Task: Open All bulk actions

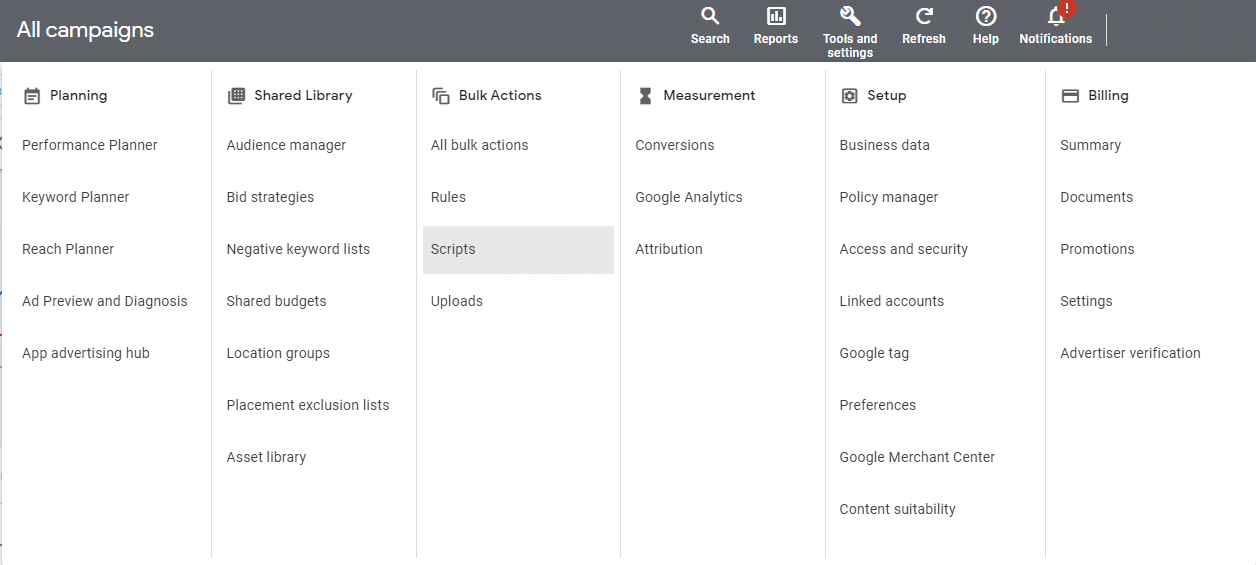Action: click(x=480, y=145)
